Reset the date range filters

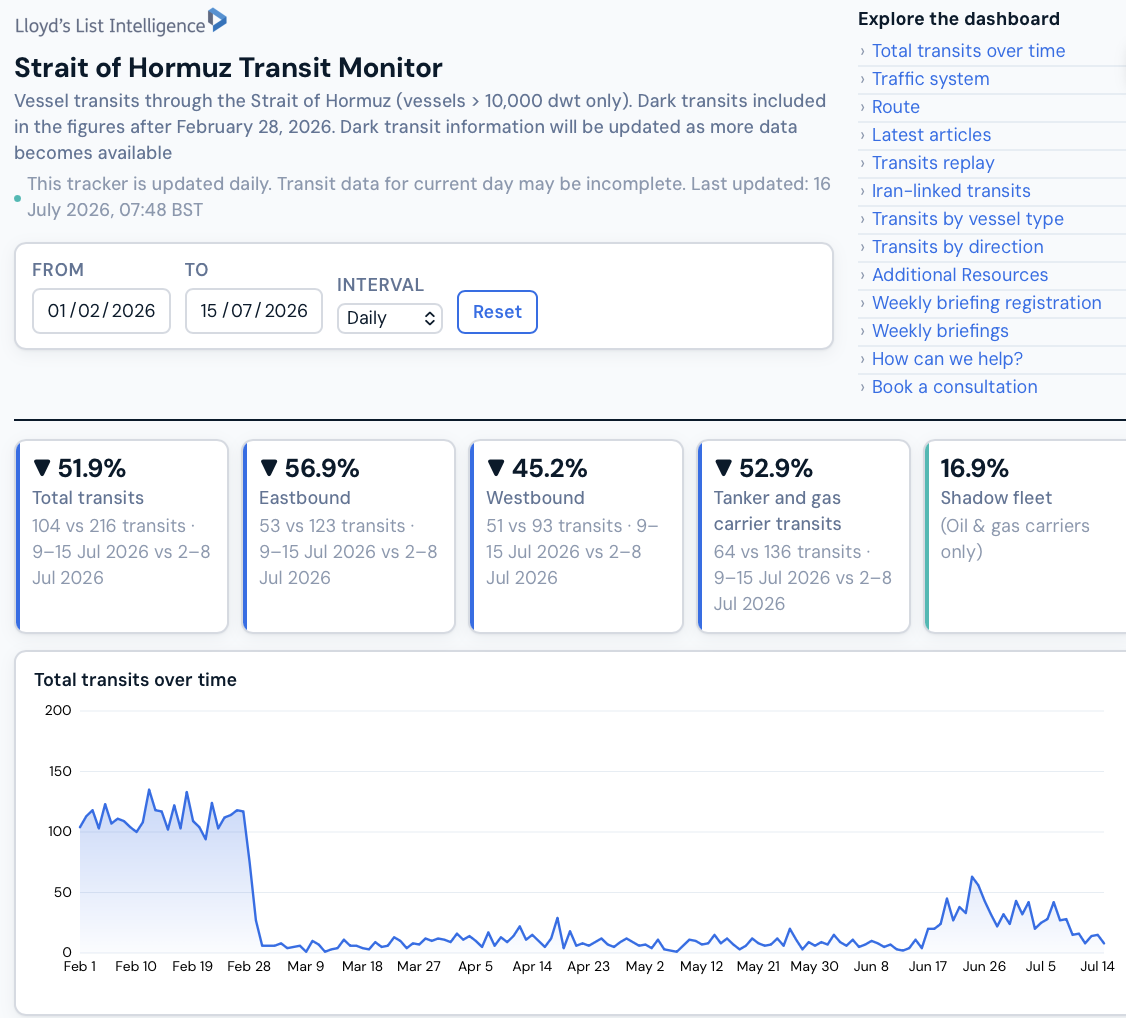click(x=497, y=312)
